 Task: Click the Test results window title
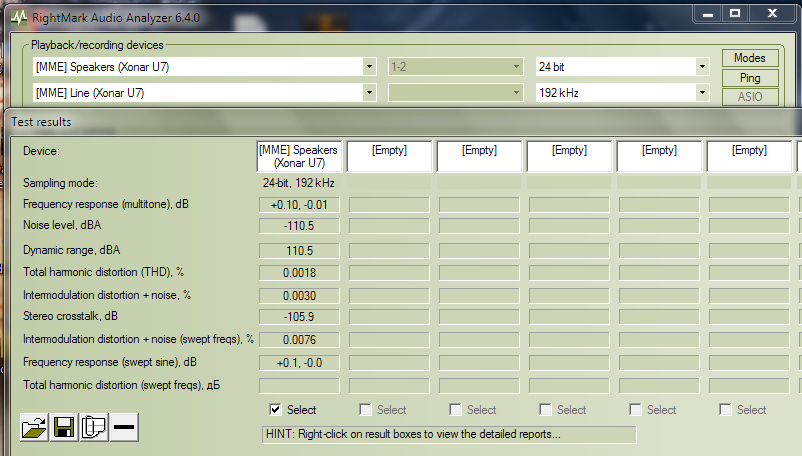pos(41,122)
